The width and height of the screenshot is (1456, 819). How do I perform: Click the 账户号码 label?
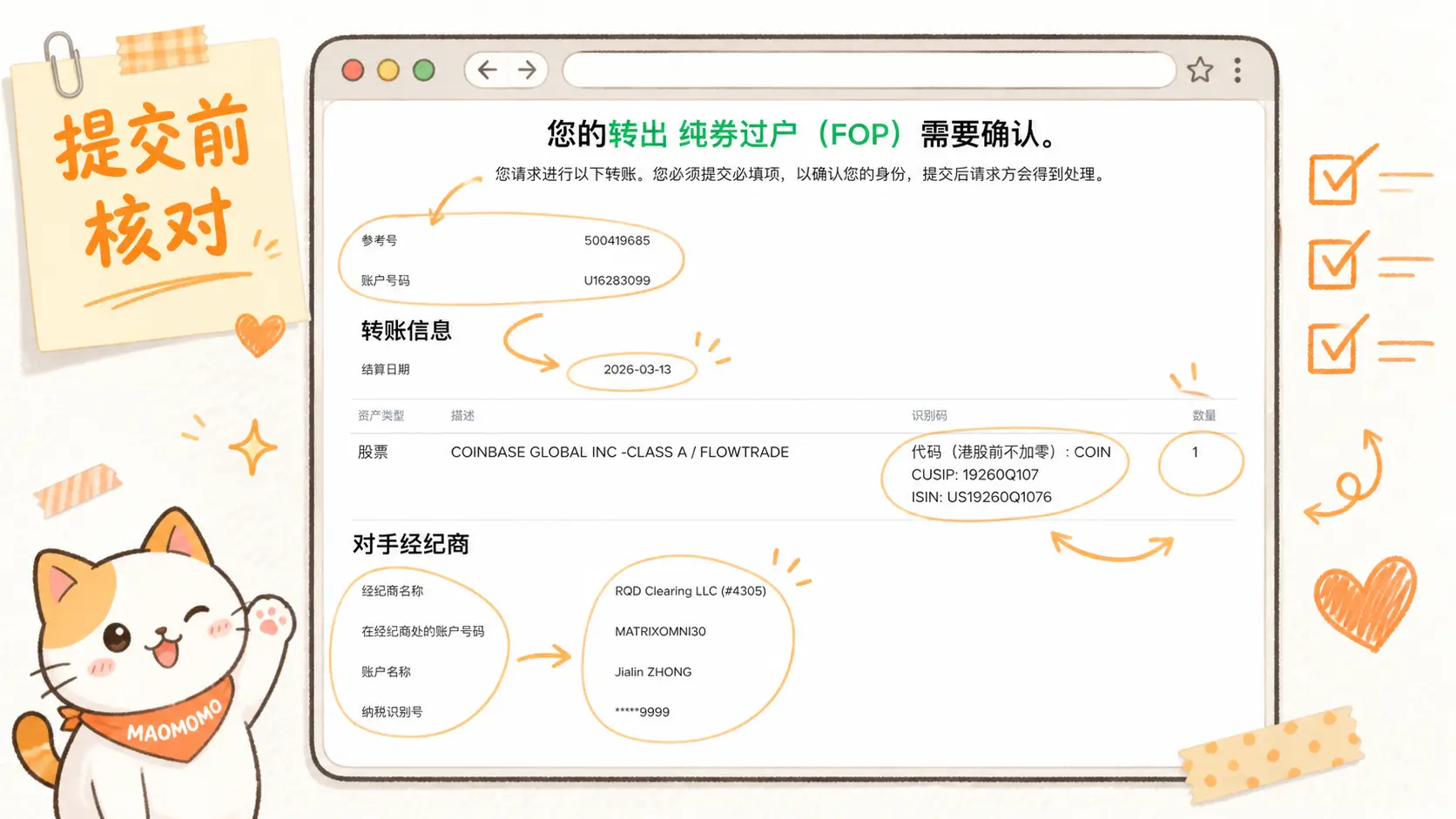pos(385,280)
